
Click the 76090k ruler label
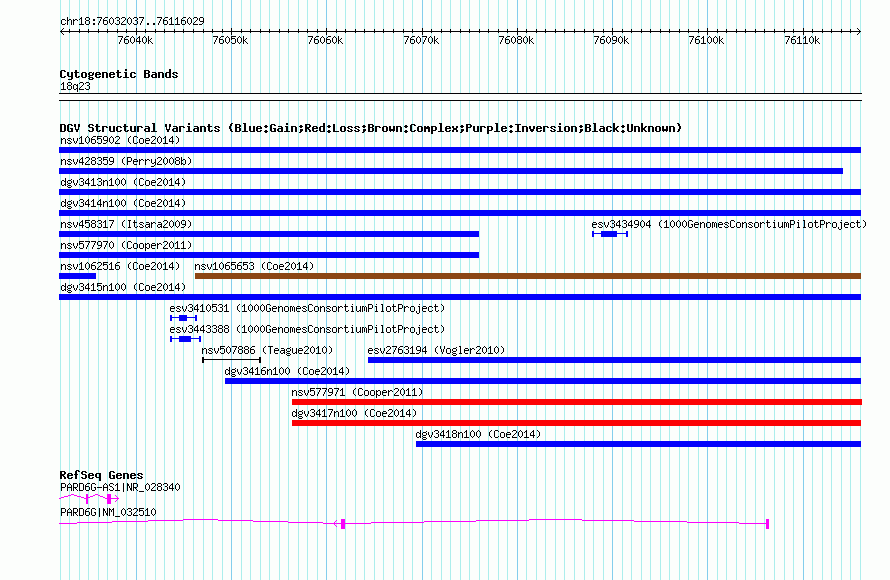point(611,40)
